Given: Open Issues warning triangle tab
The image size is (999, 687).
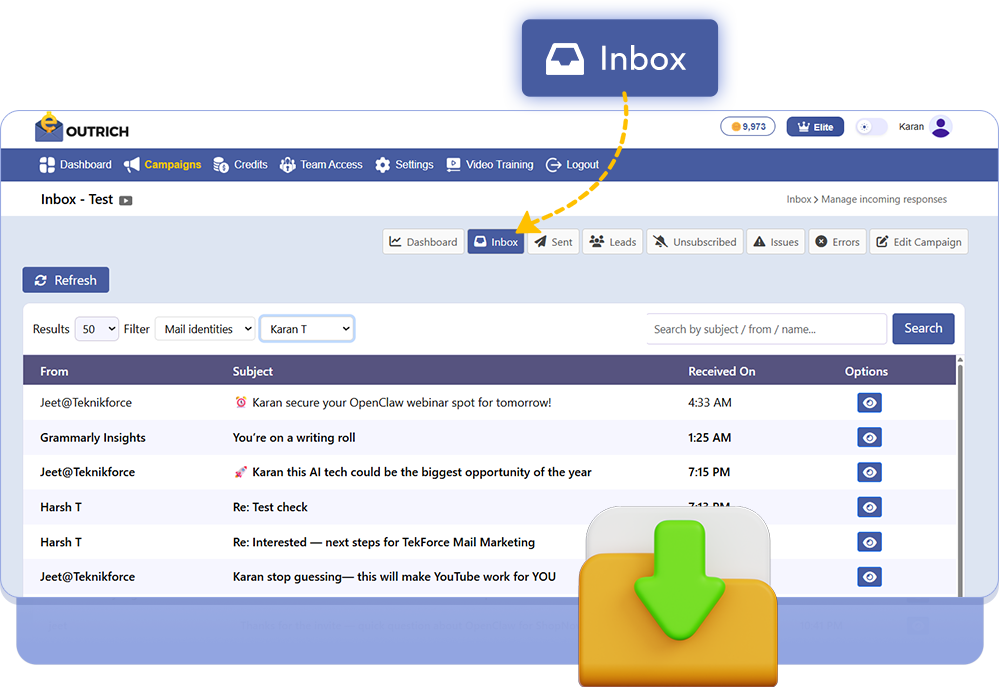Looking at the screenshot, I should (x=776, y=242).
